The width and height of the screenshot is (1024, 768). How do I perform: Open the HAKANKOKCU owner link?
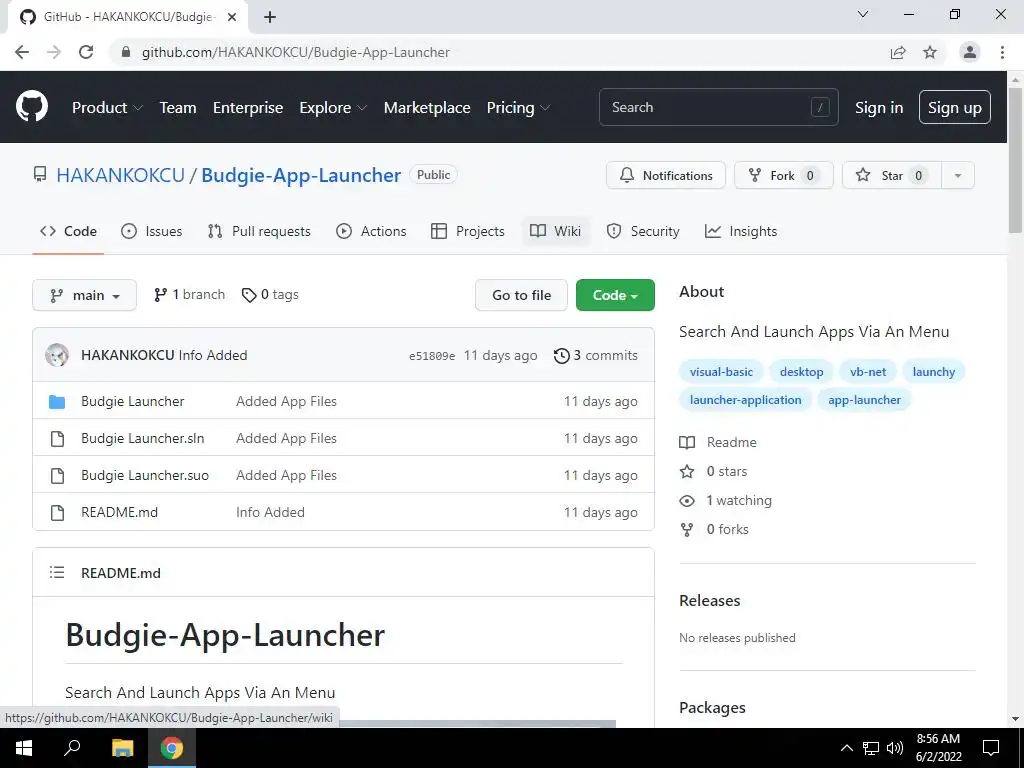tap(121, 175)
